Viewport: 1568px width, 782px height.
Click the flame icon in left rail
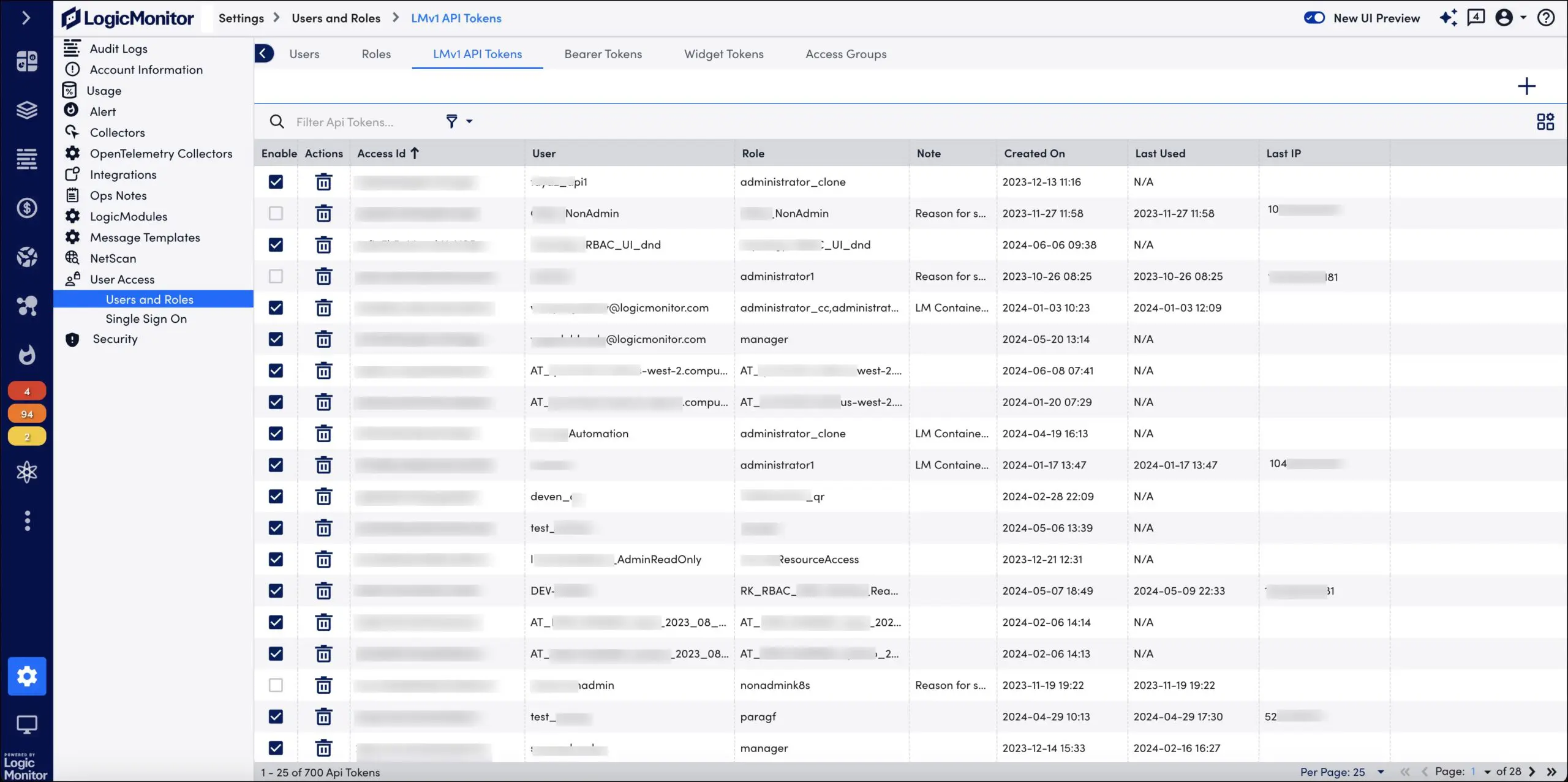[x=26, y=355]
